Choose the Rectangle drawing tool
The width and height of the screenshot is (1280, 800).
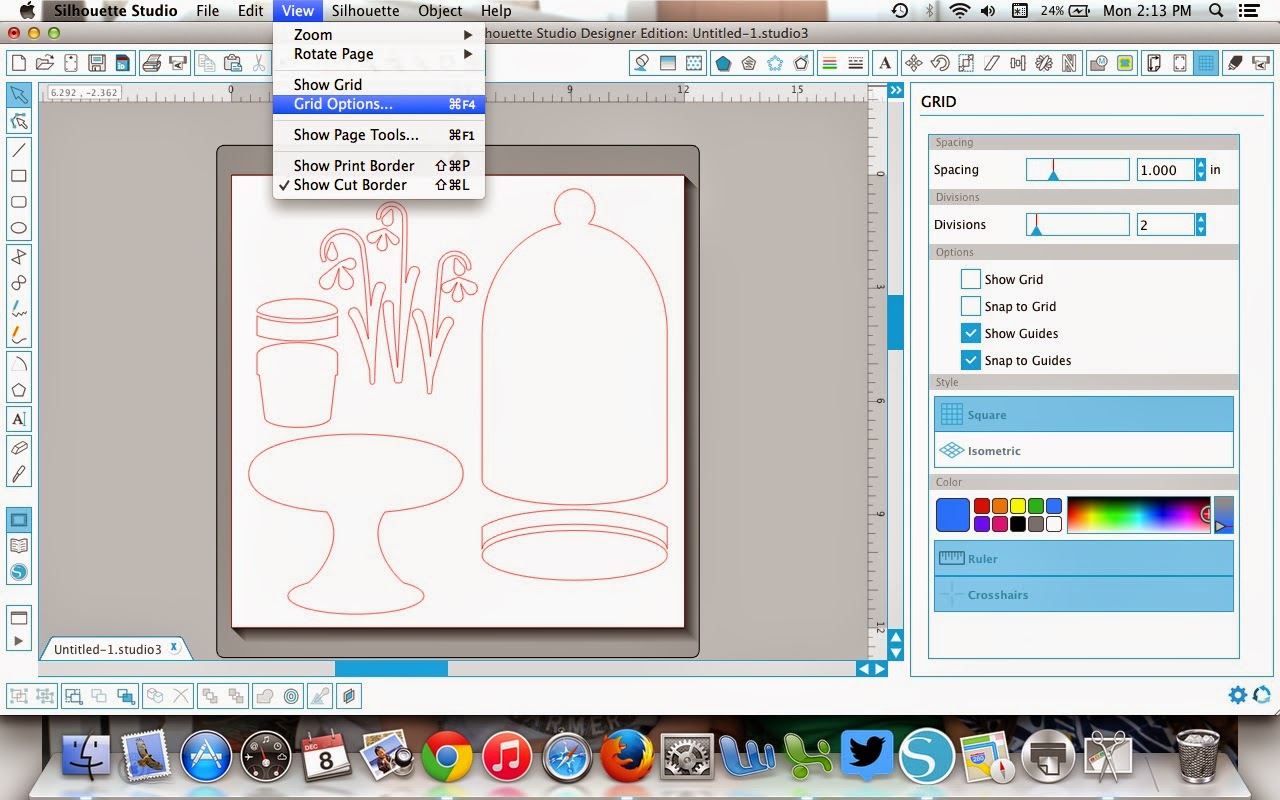[x=18, y=176]
